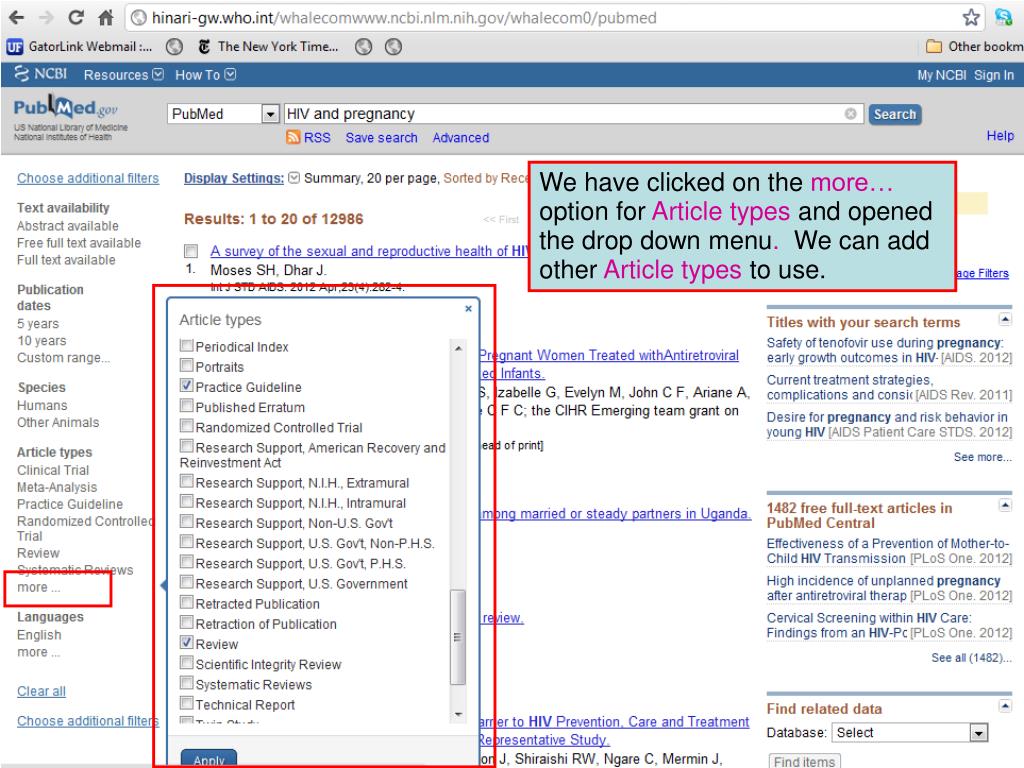Collapse Titles with your search terms panel
The height and width of the screenshot is (768, 1024).
[x=1005, y=319]
